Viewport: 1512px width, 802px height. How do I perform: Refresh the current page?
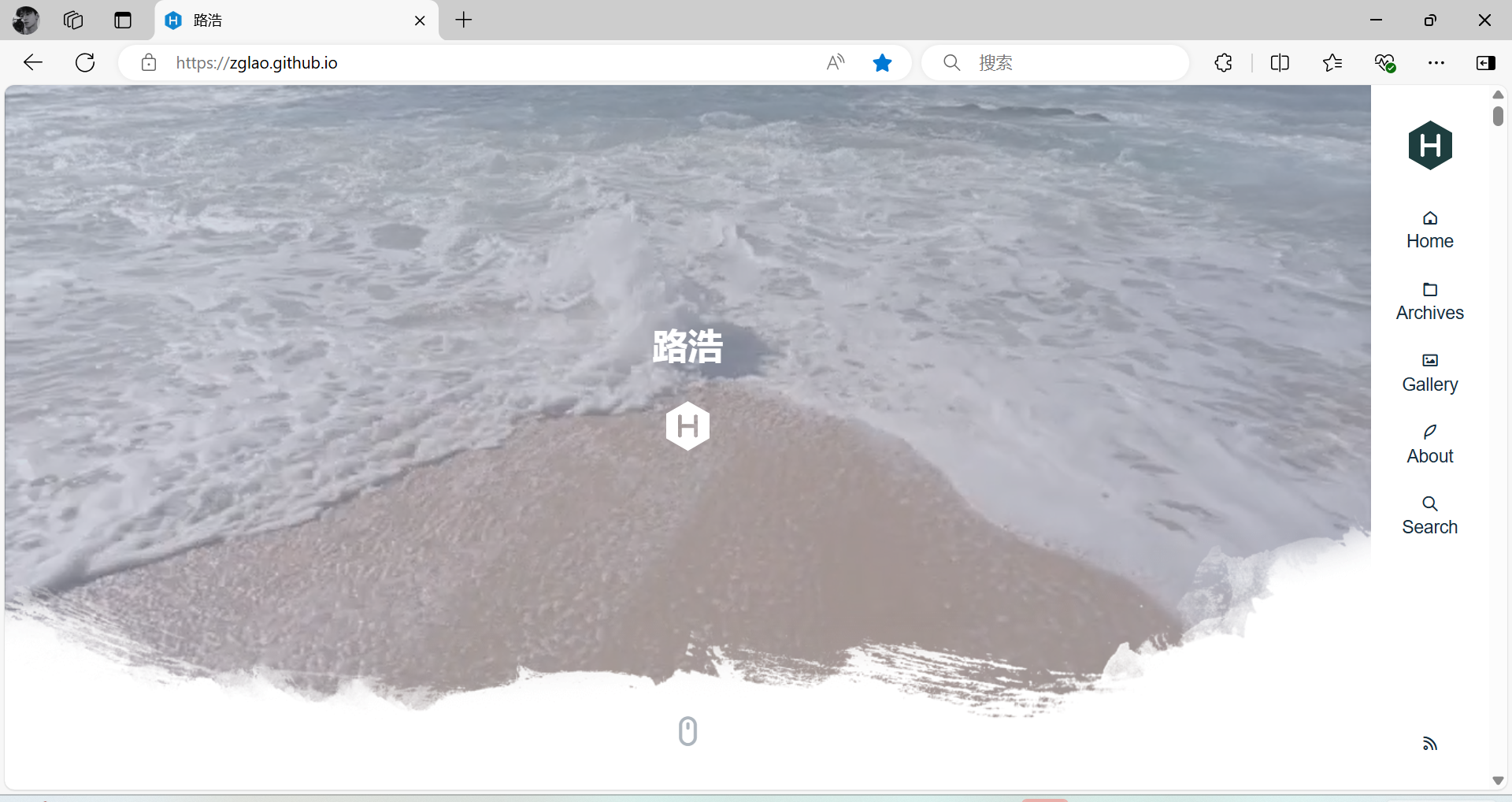click(85, 63)
